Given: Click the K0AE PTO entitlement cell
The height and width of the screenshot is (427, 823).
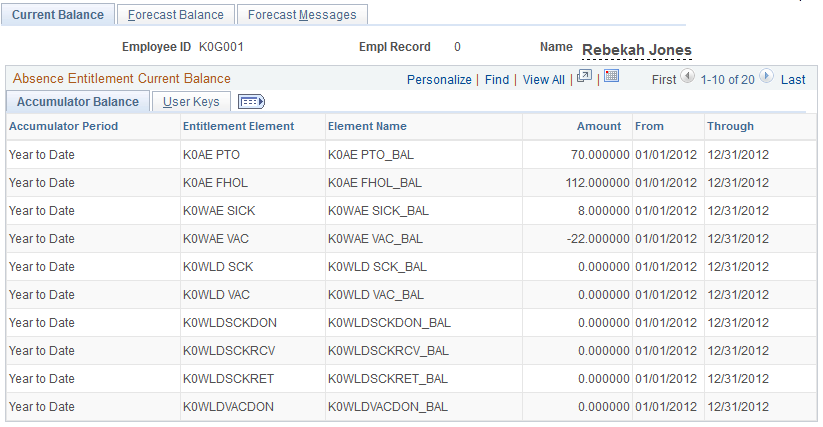Looking at the screenshot, I should pos(211,155).
